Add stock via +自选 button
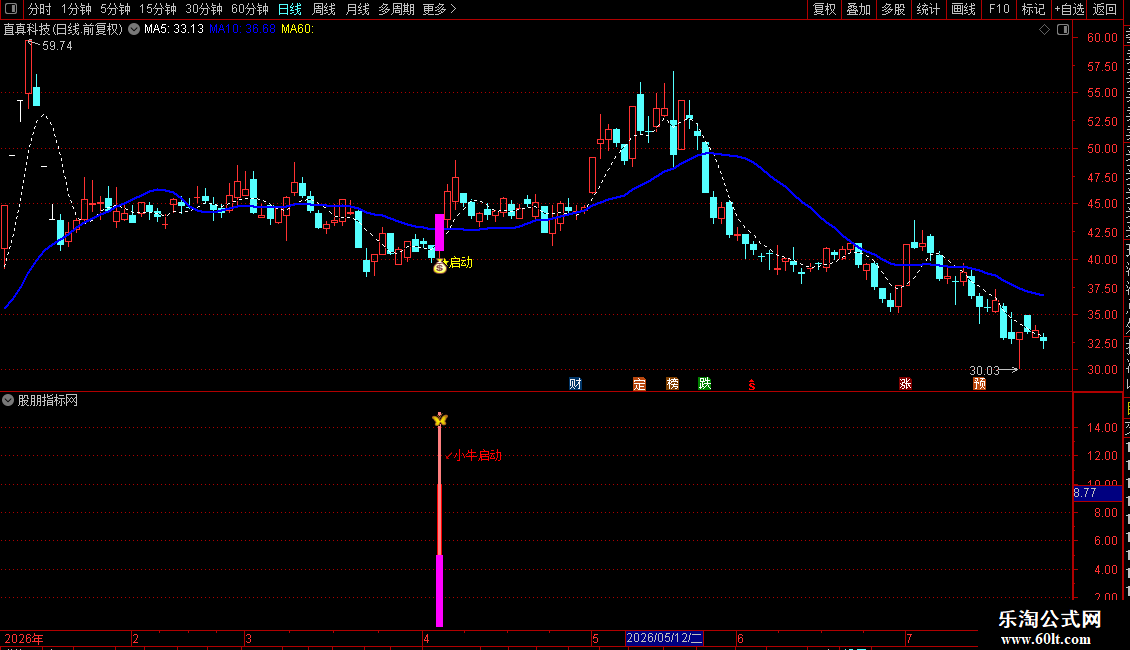Image resolution: width=1130 pixels, height=650 pixels. click(x=1069, y=9)
